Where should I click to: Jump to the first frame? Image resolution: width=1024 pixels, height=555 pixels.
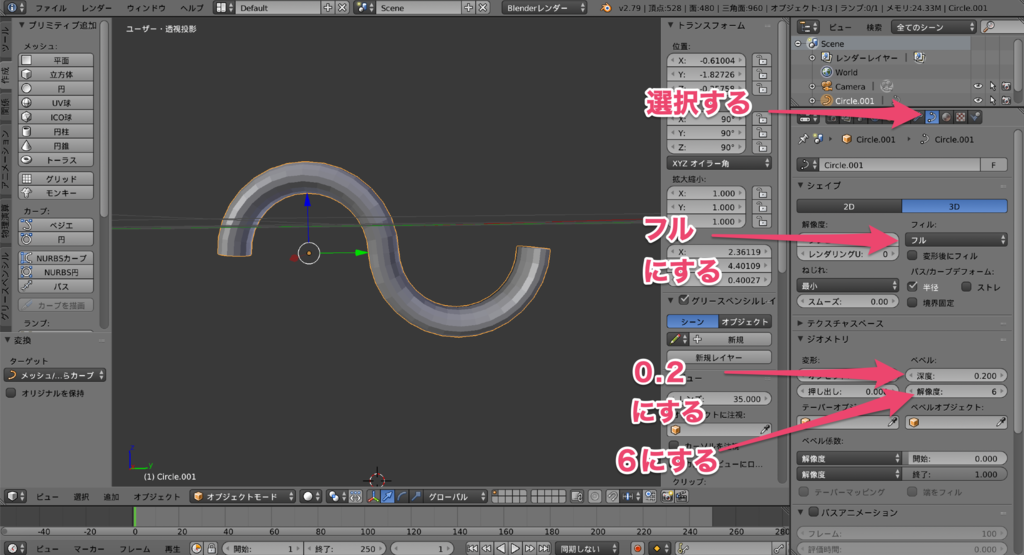472,548
